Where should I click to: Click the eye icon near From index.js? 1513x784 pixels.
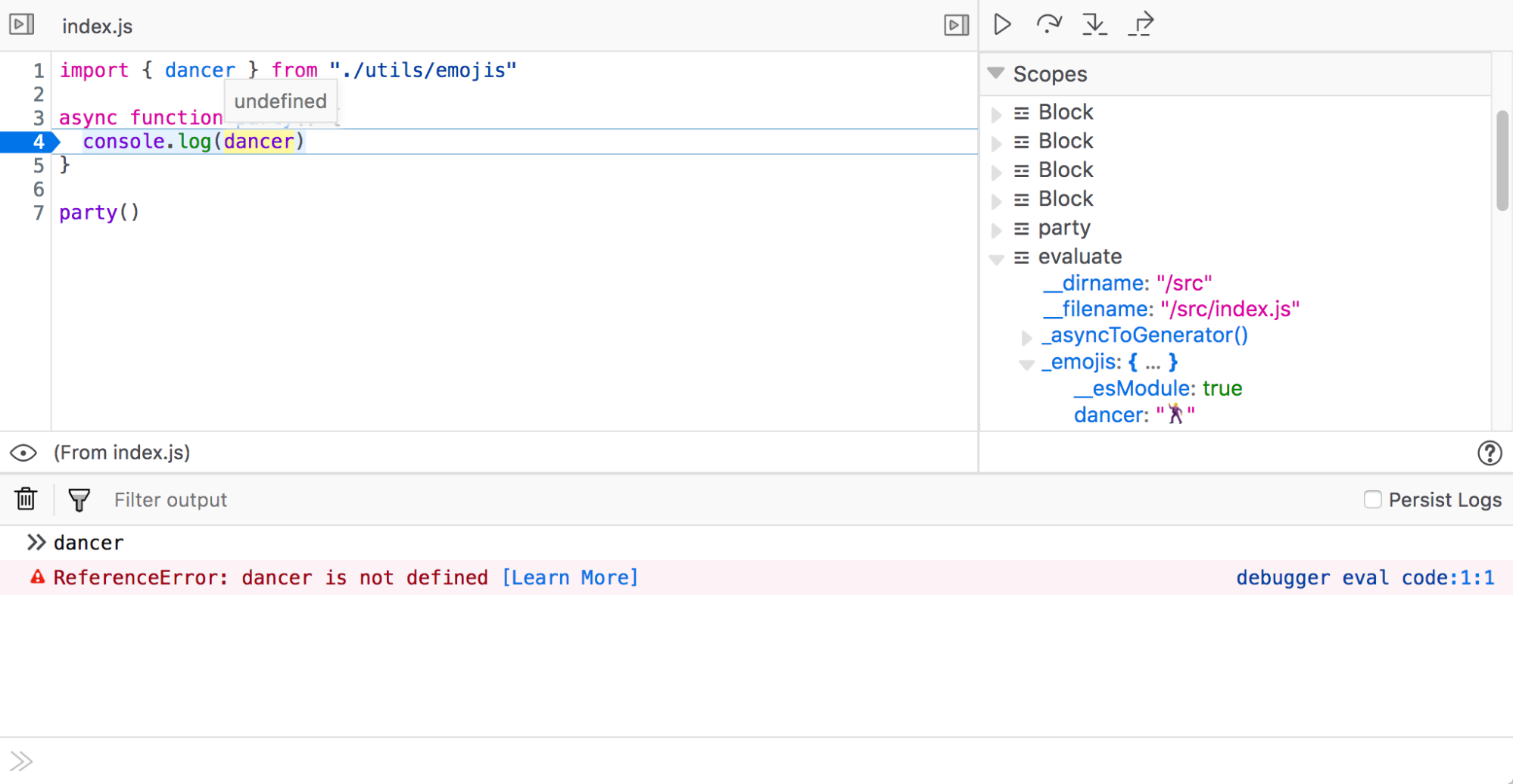coord(23,453)
